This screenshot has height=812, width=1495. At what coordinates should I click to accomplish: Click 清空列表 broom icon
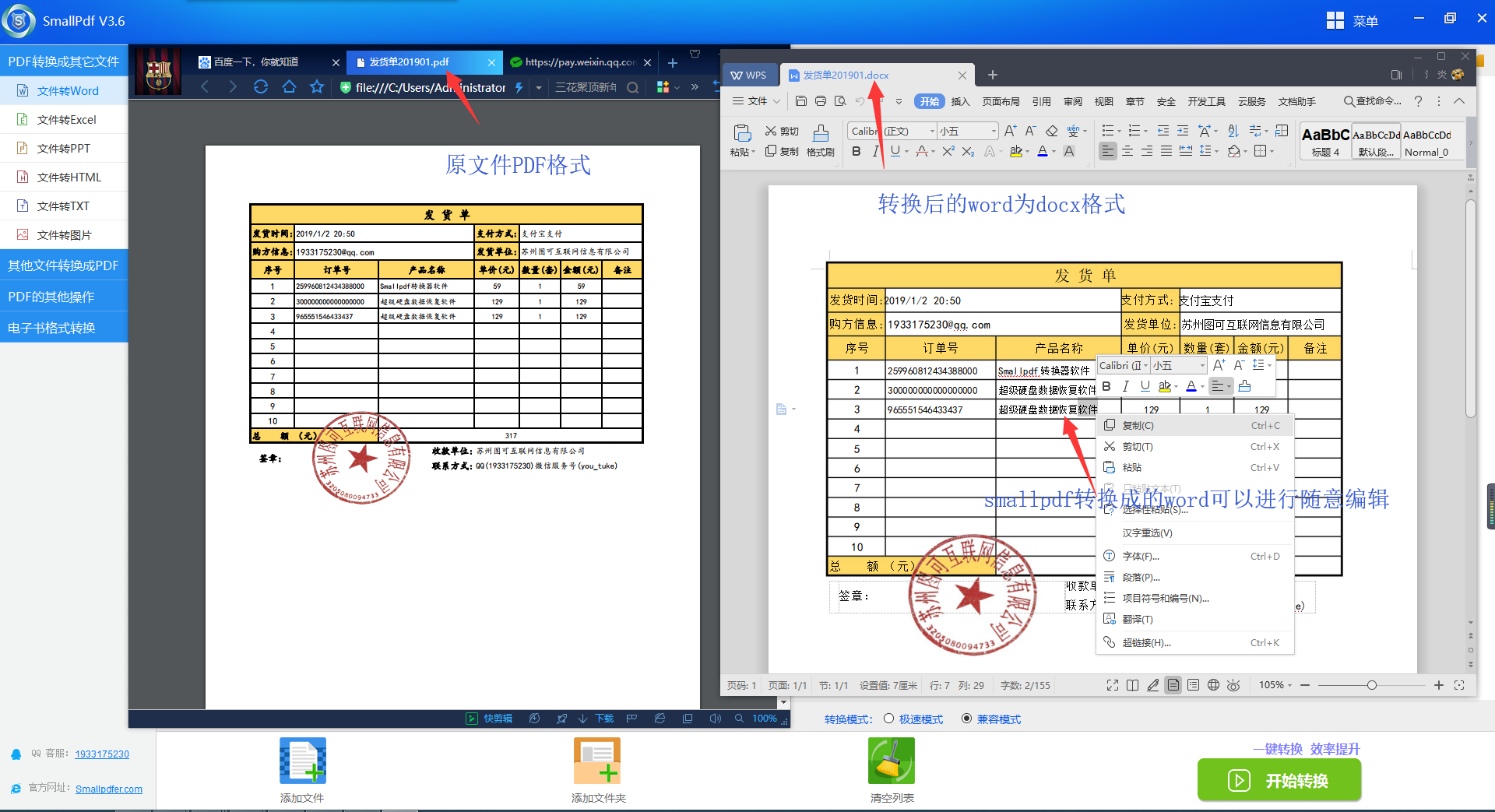892,761
